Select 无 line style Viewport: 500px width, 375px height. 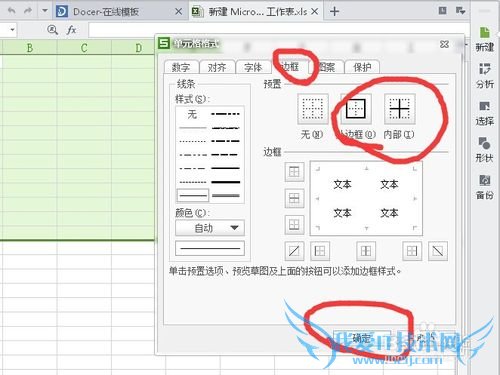[x=193, y=114]
